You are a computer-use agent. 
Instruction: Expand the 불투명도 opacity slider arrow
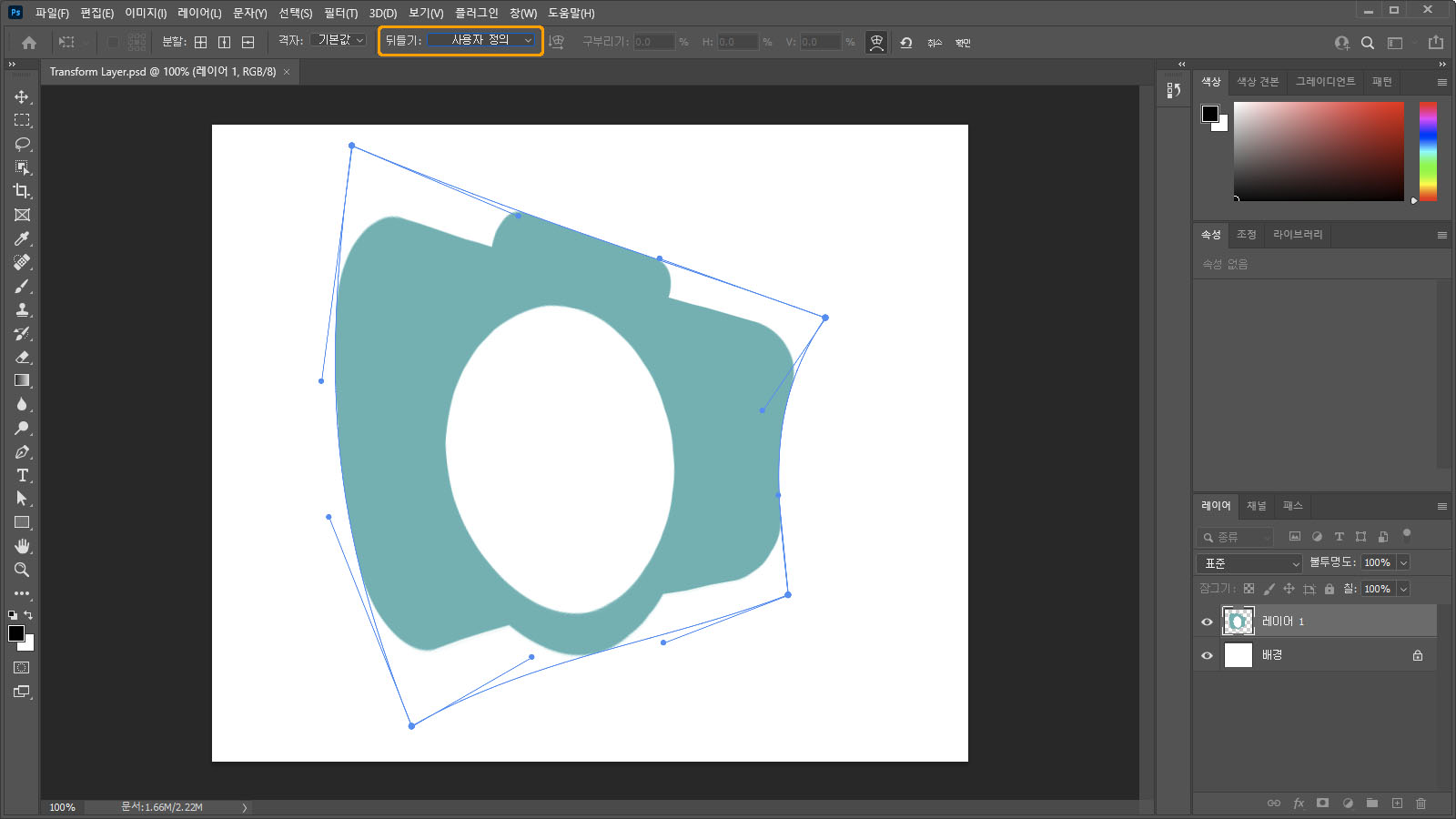coord(1403,562)
